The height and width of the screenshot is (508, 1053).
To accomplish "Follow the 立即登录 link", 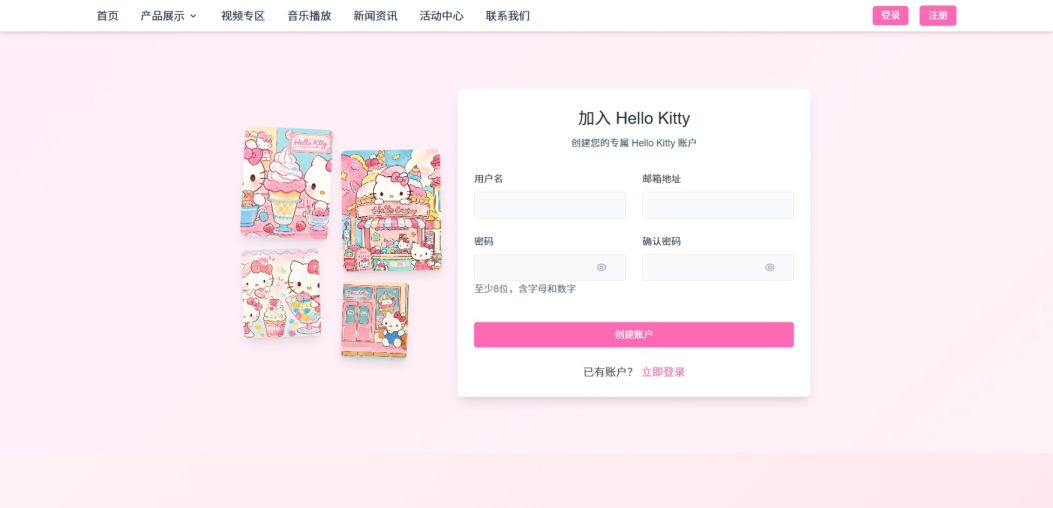I will [663, 372].
